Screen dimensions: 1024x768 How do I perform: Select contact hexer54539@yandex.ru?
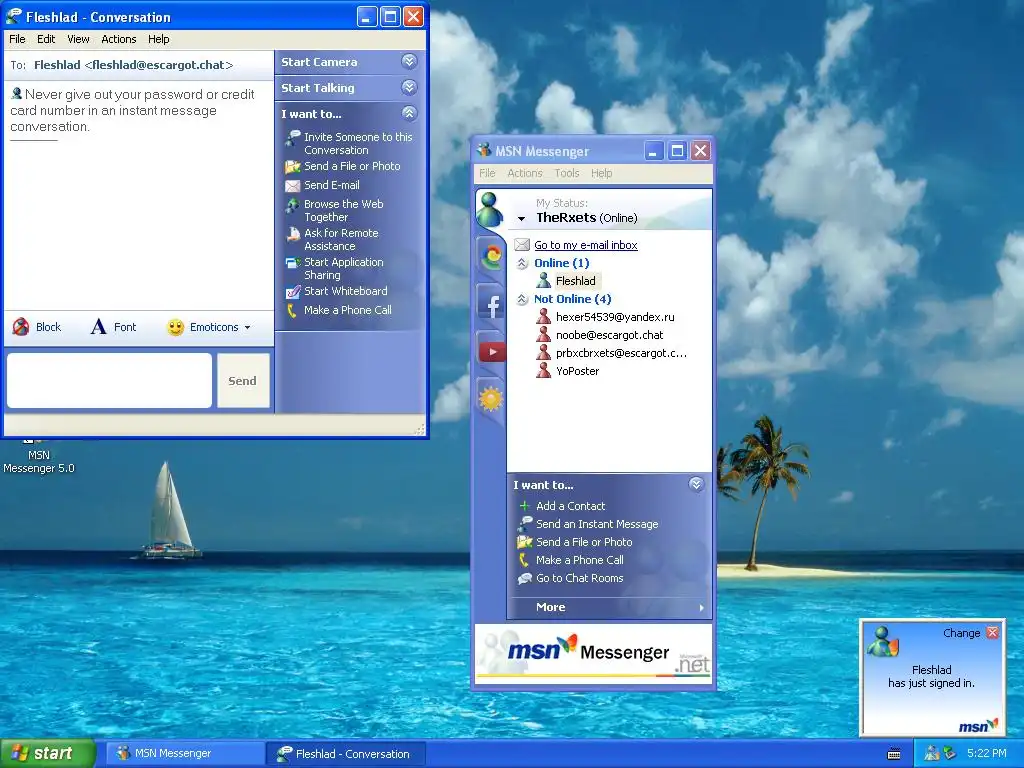click(615, 317)
